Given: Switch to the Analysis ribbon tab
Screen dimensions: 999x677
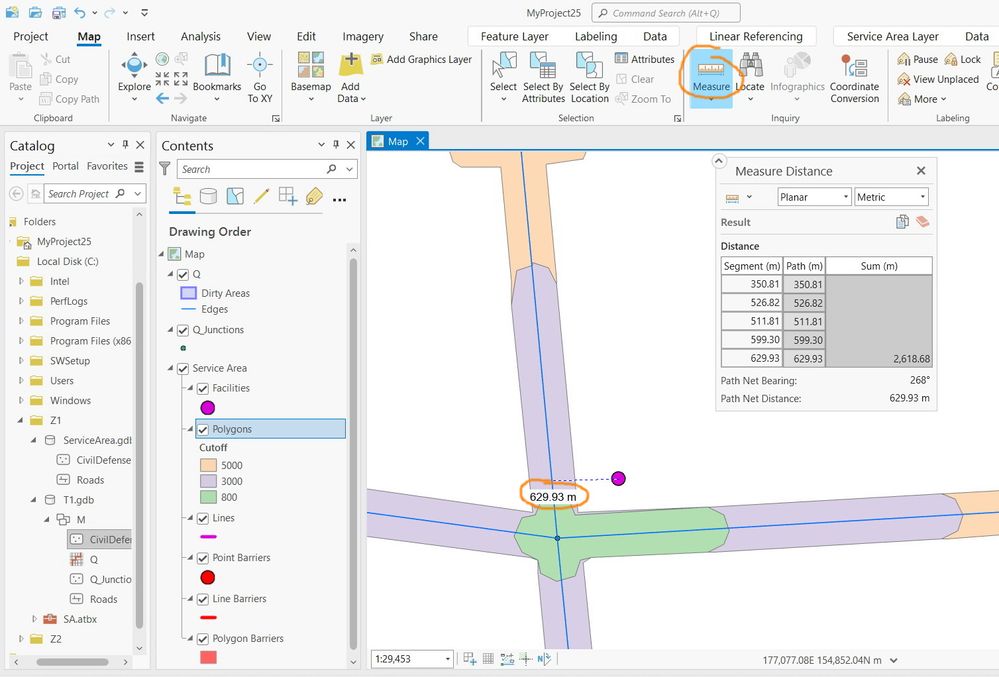Looking at the screenshot, I should pos(200,36).
